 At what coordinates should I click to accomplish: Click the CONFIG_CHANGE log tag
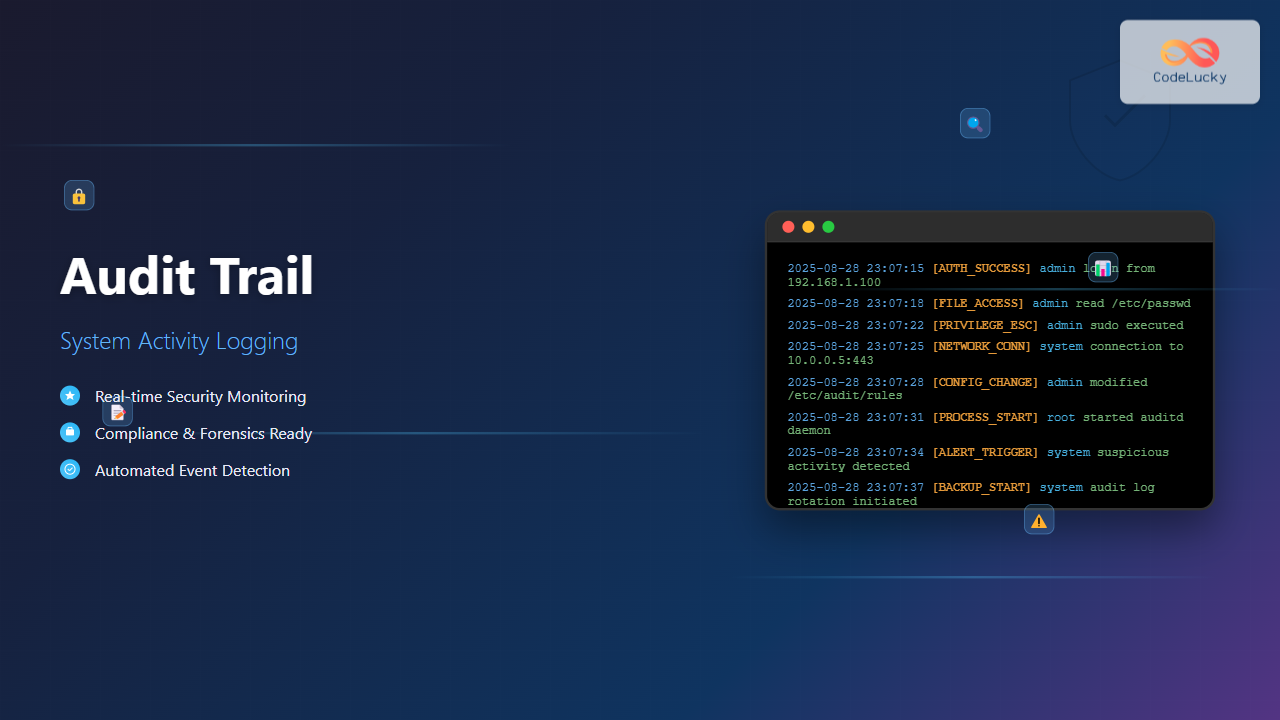(985, 382)
